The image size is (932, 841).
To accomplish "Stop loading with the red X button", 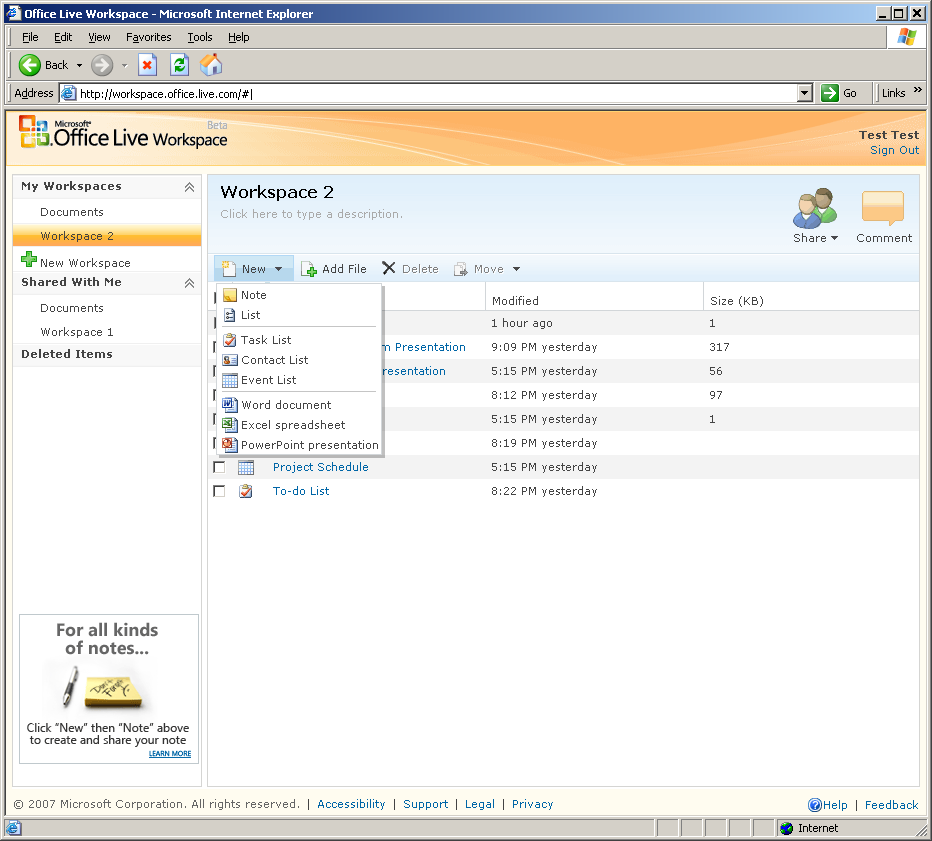I will point(147,65).
